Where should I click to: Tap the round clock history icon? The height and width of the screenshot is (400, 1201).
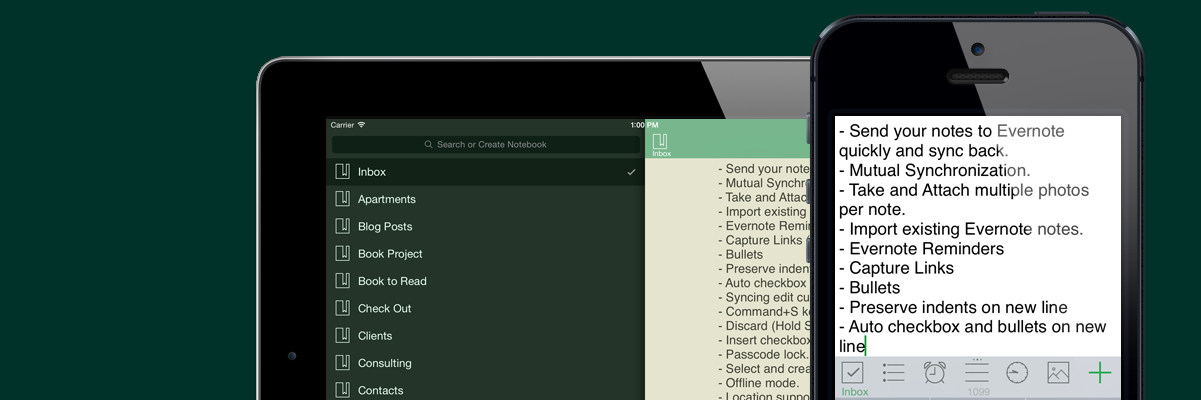click(x=1017, y=373)
